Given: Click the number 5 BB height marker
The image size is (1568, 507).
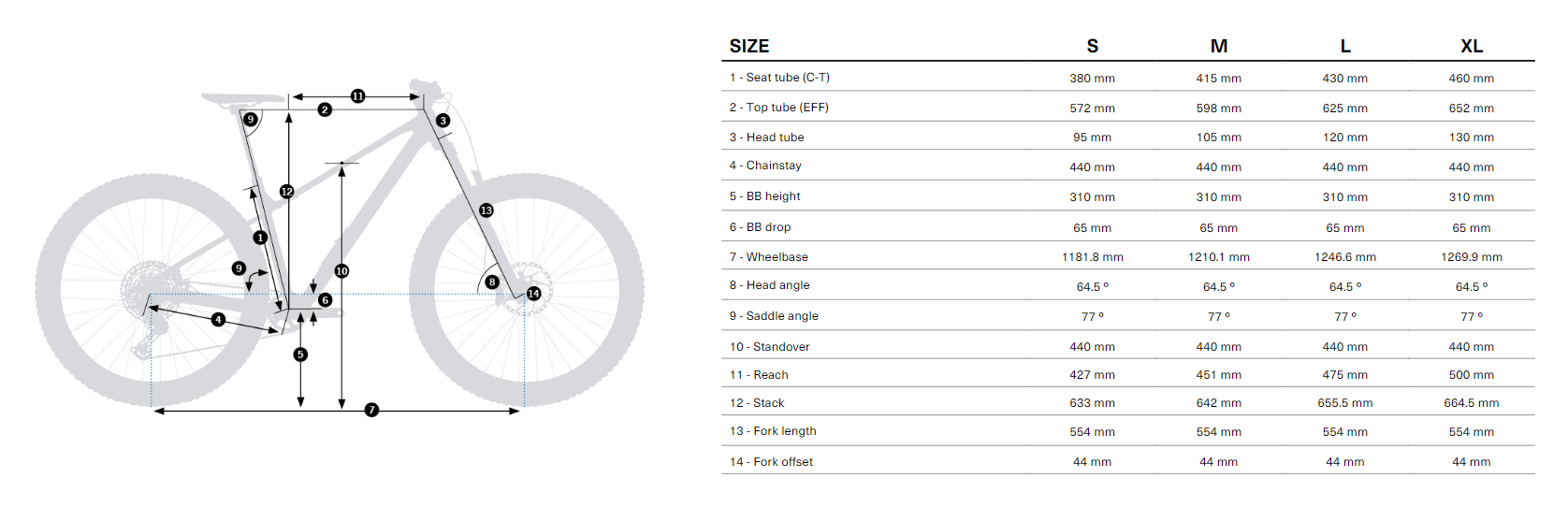Looking at the screenshot, I should click(300, 355).
